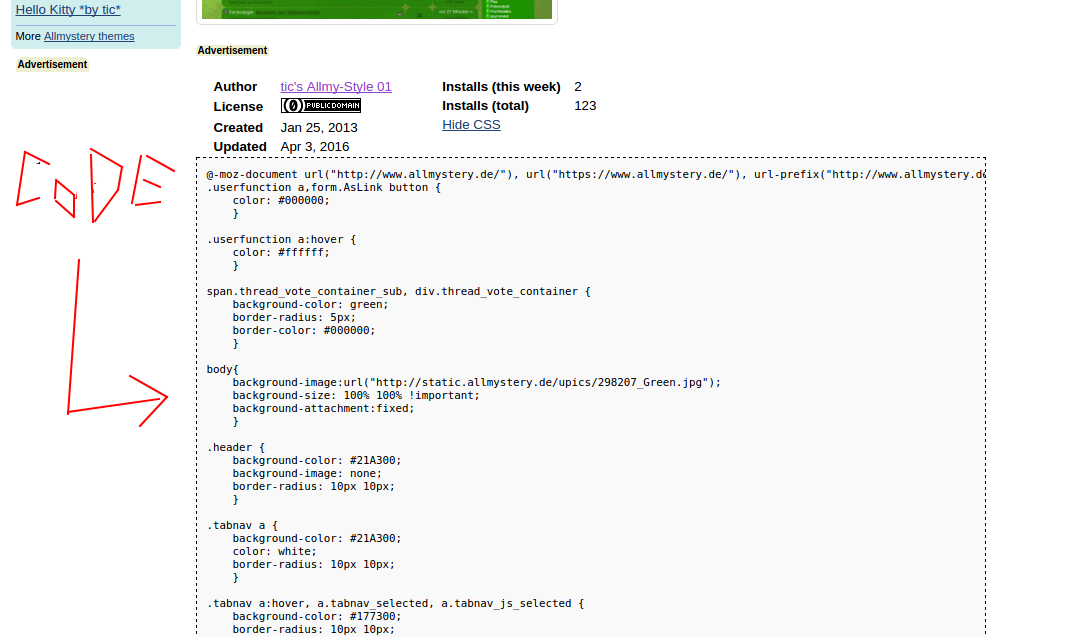1086x637 pixels.
Task: Click the 'Apr 3, 2016' updated date
Action: (314, 147)
